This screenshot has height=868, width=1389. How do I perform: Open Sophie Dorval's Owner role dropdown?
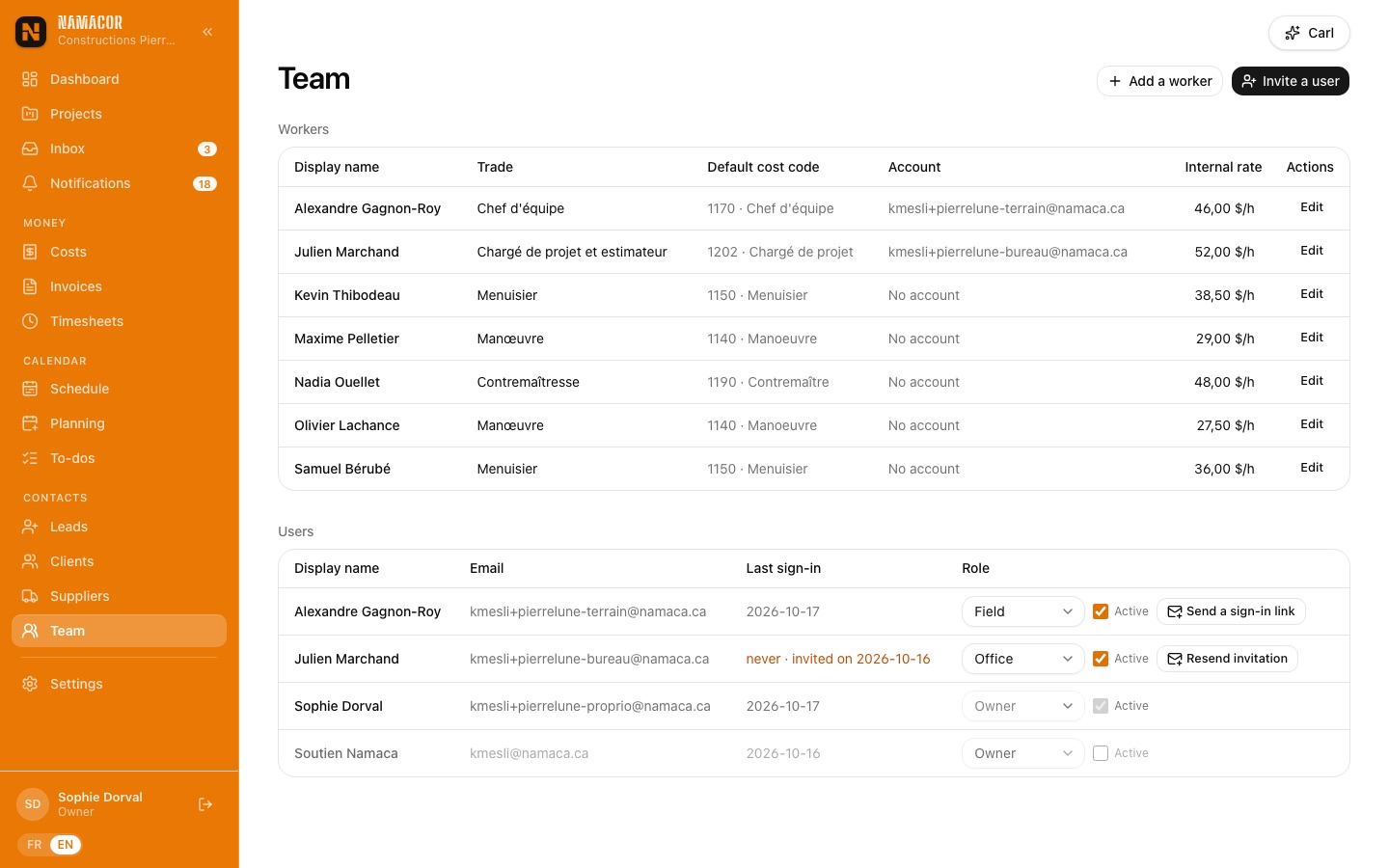1023,706
